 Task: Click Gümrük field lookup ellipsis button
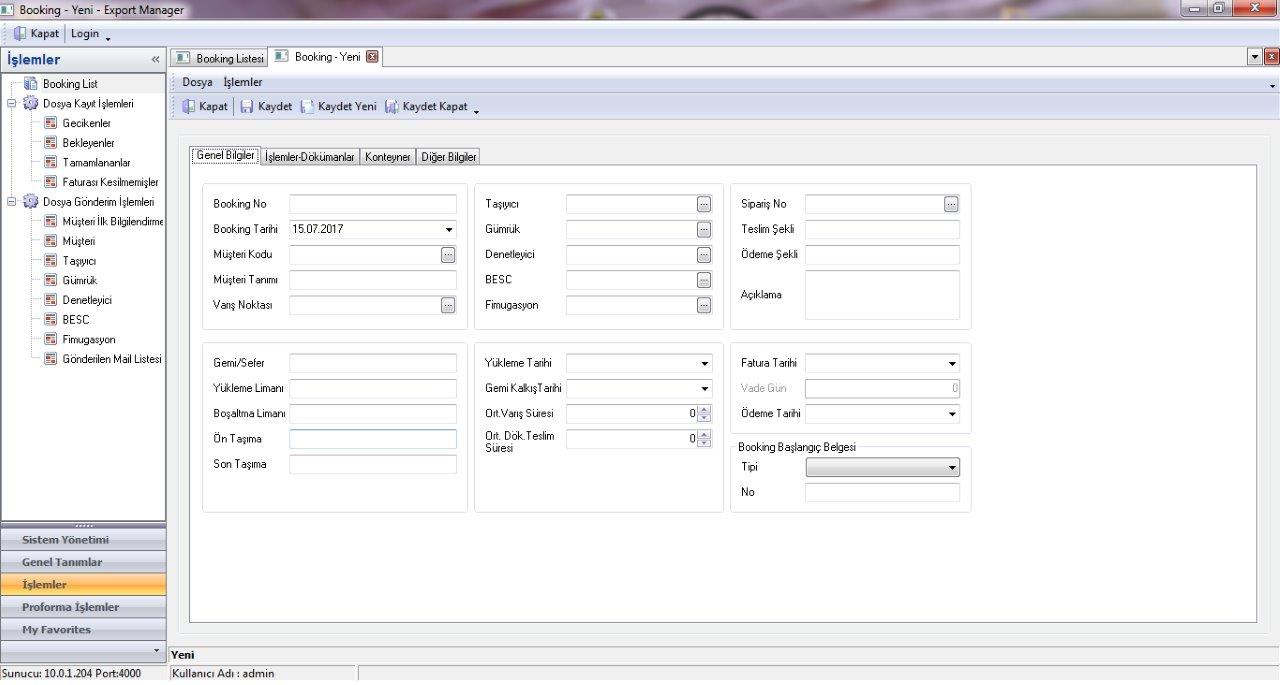tap(704, 229)
